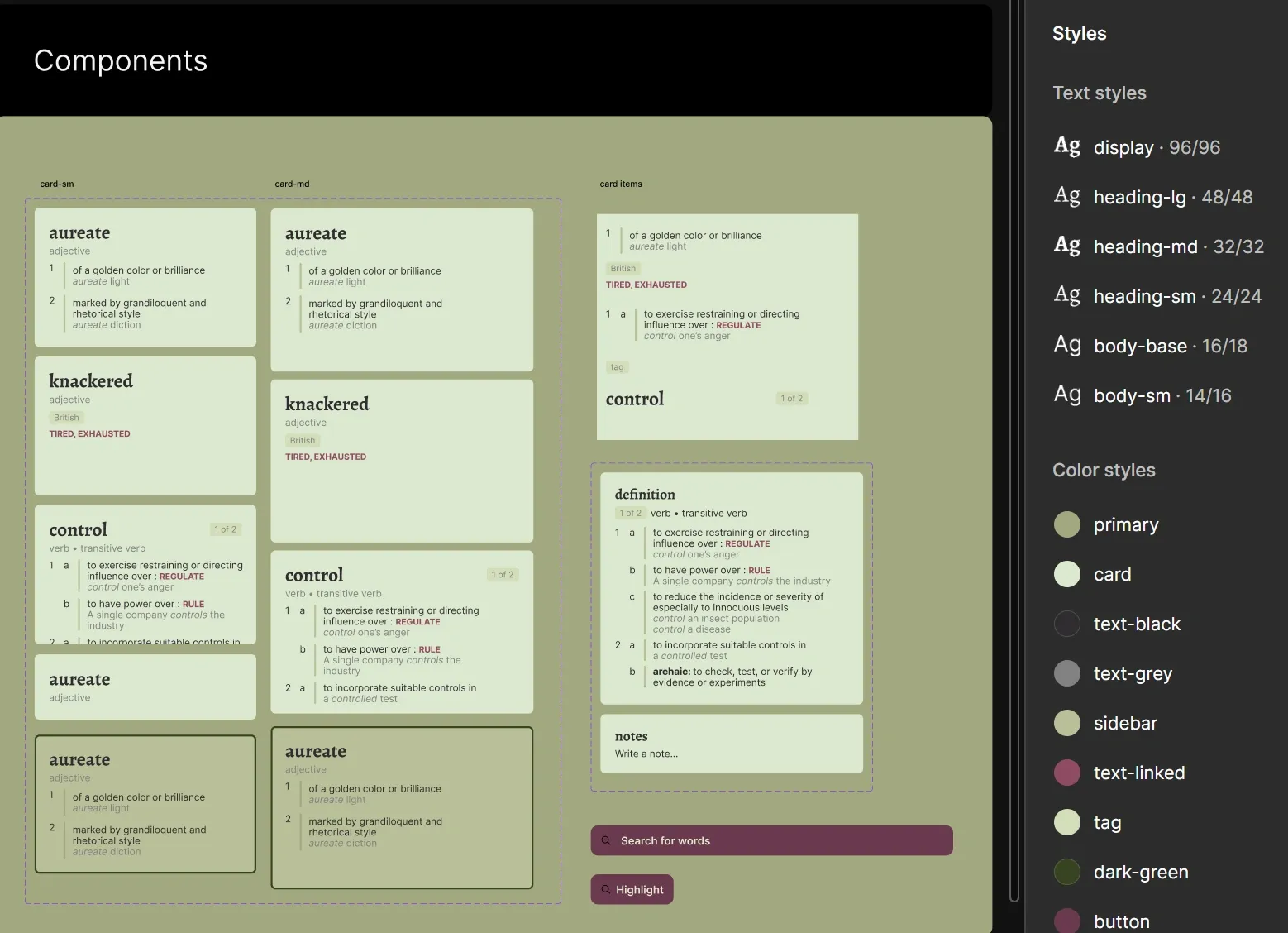Click the 'control' heading in card items
This screenshot has width=1288, height=933.
(635, 399)
